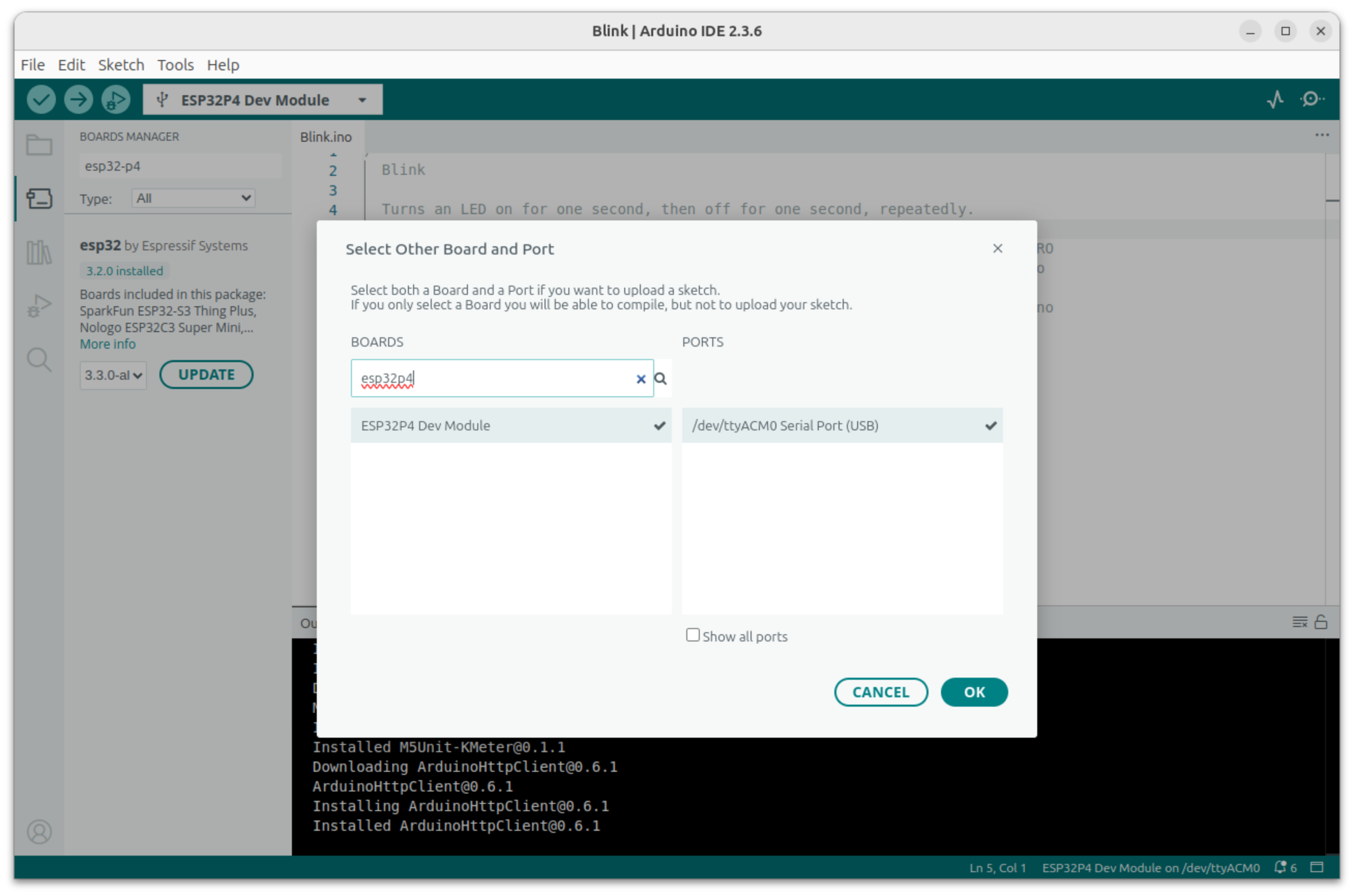
Task: Open the Tools menu
Action: click(x=175, y=65)
